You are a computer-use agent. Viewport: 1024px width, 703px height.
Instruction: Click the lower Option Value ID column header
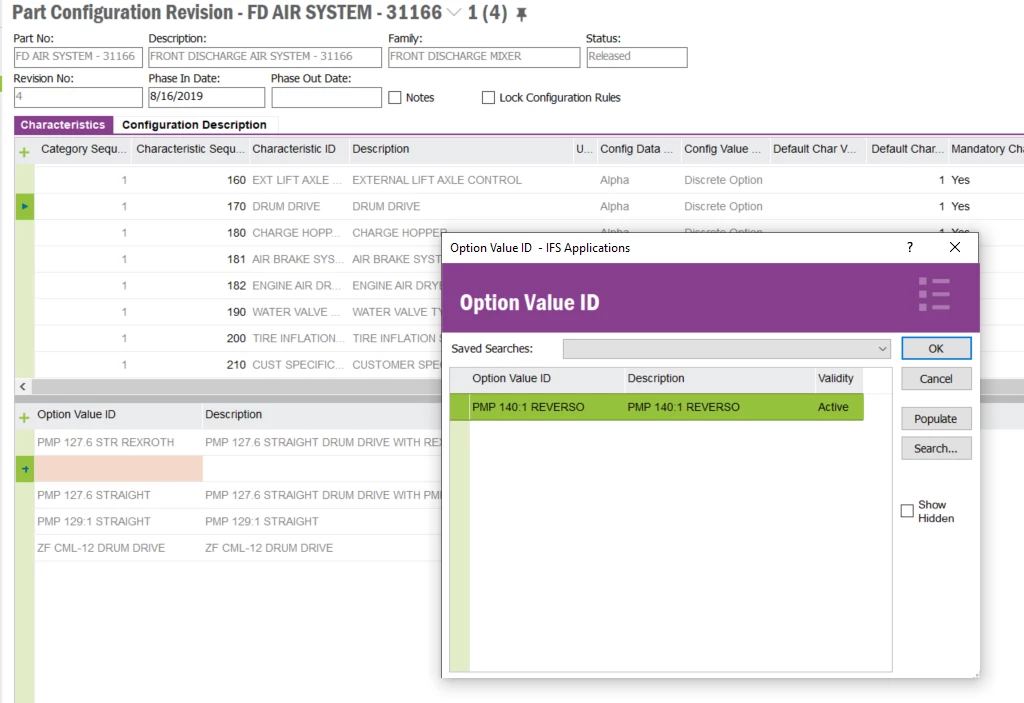(x=118, y=414)
